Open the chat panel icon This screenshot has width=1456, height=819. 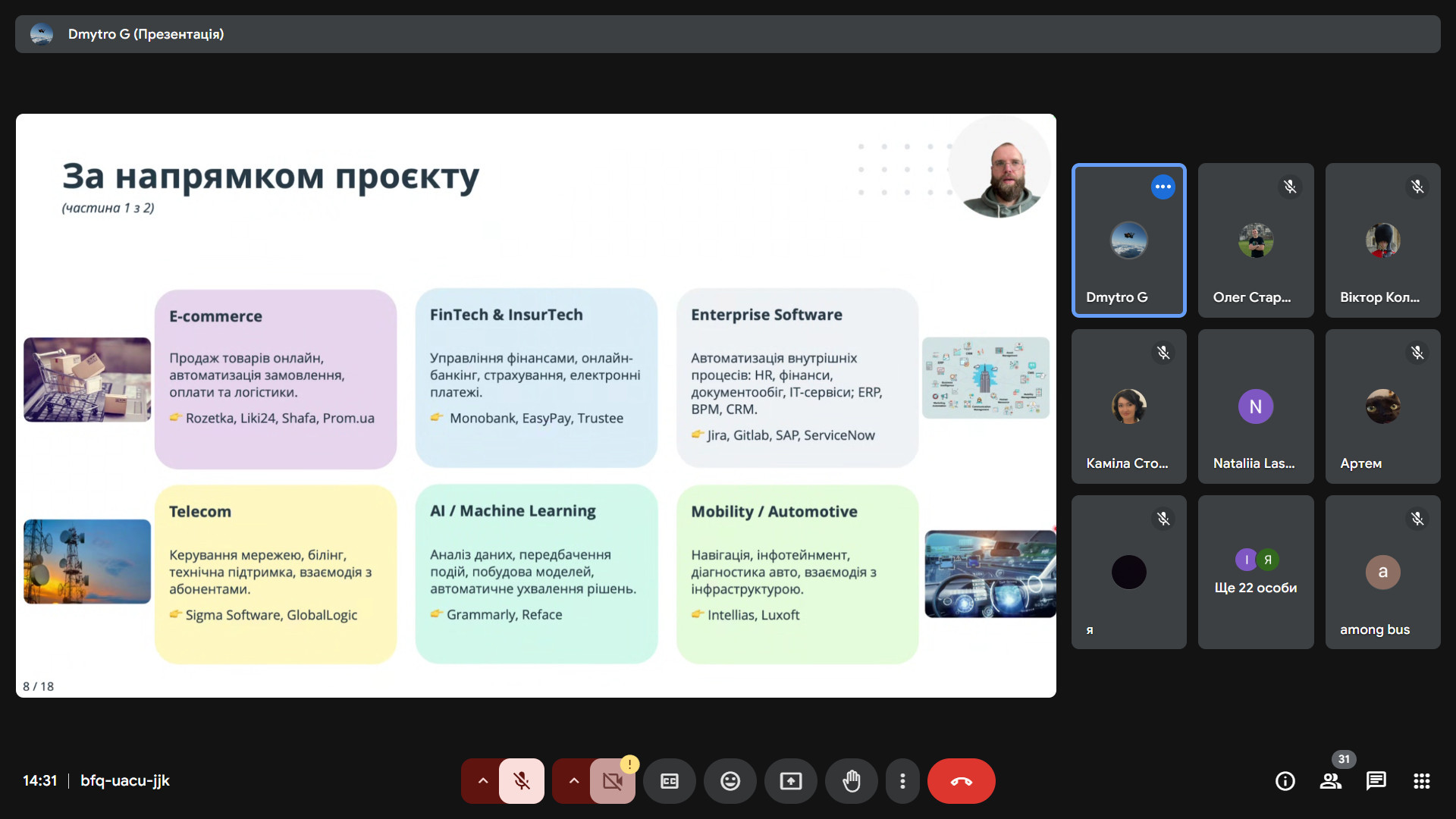tap(1376, 781)
